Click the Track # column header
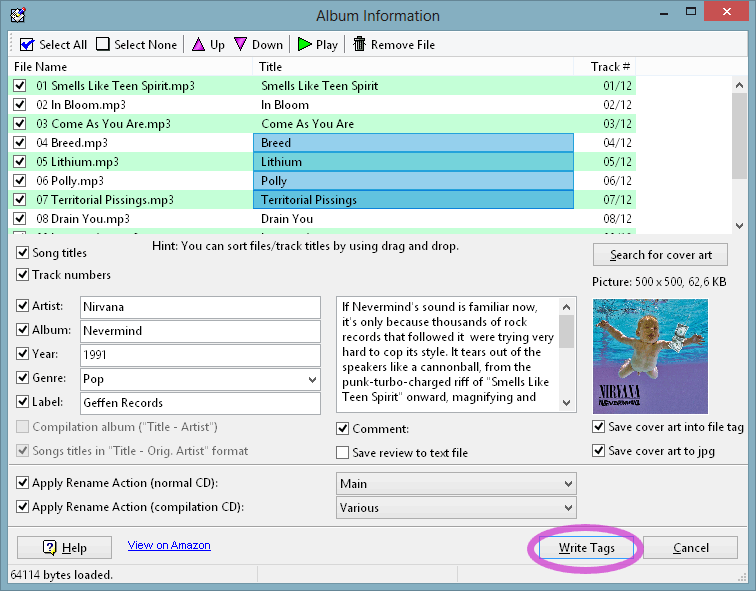Screen dimensions: 756x591 (605, 67)
